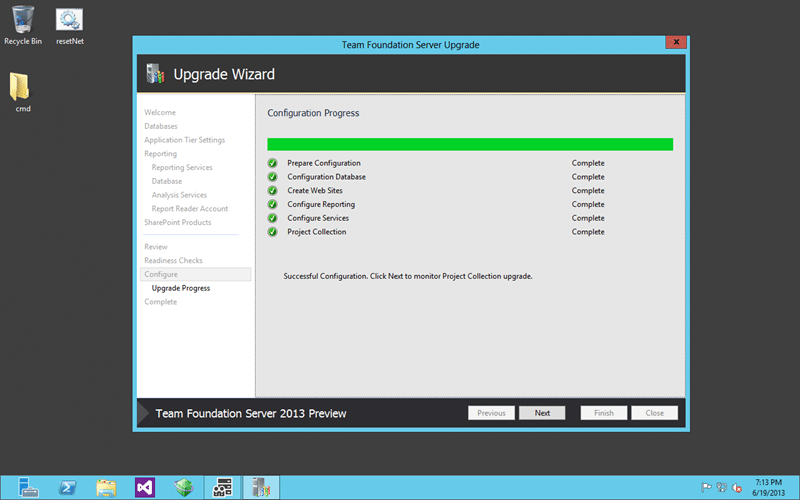Launch PowerShell from the taskbar
800x500 pixels.
[67, 488]
